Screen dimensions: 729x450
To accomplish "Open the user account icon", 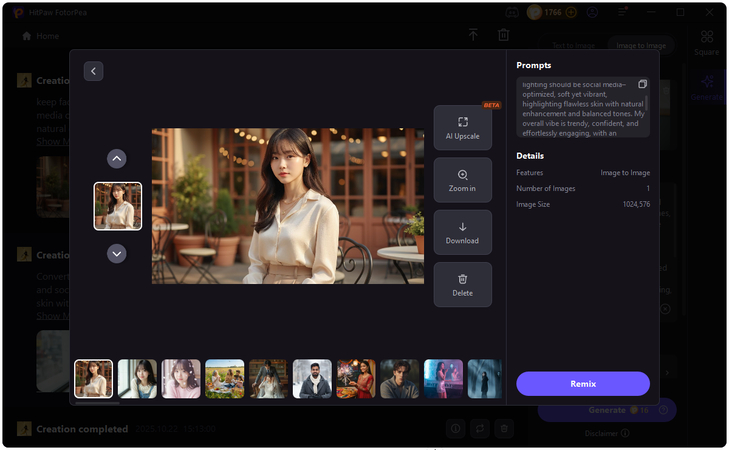I will tap(592, 13).
